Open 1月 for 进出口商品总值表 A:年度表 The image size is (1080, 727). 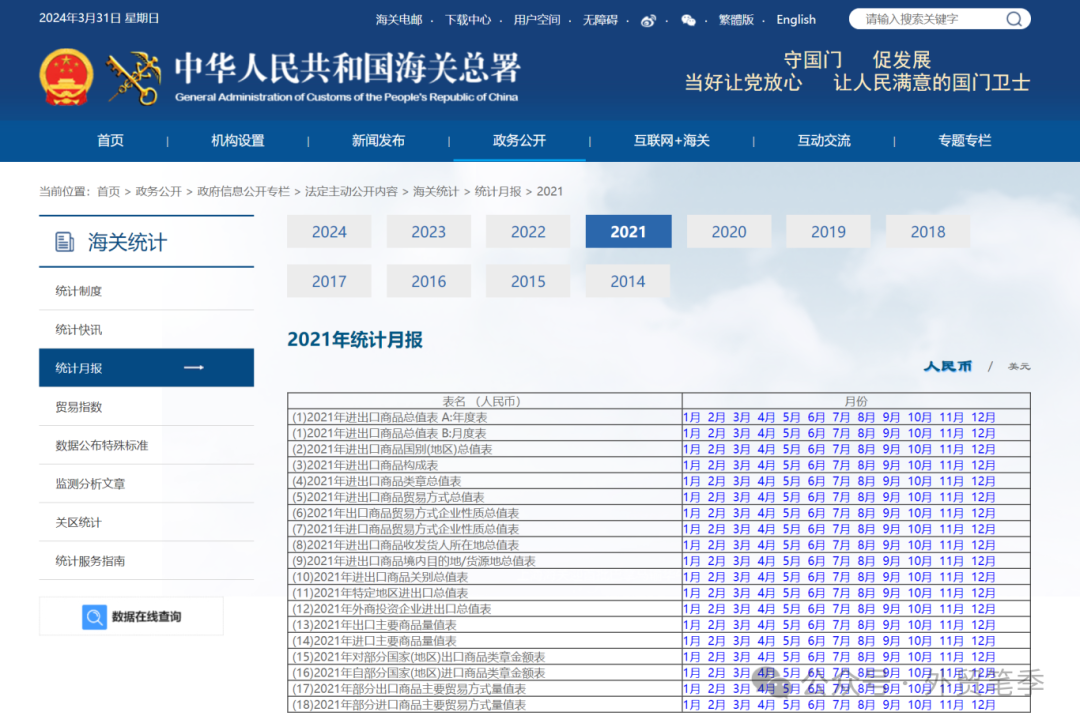692,417
